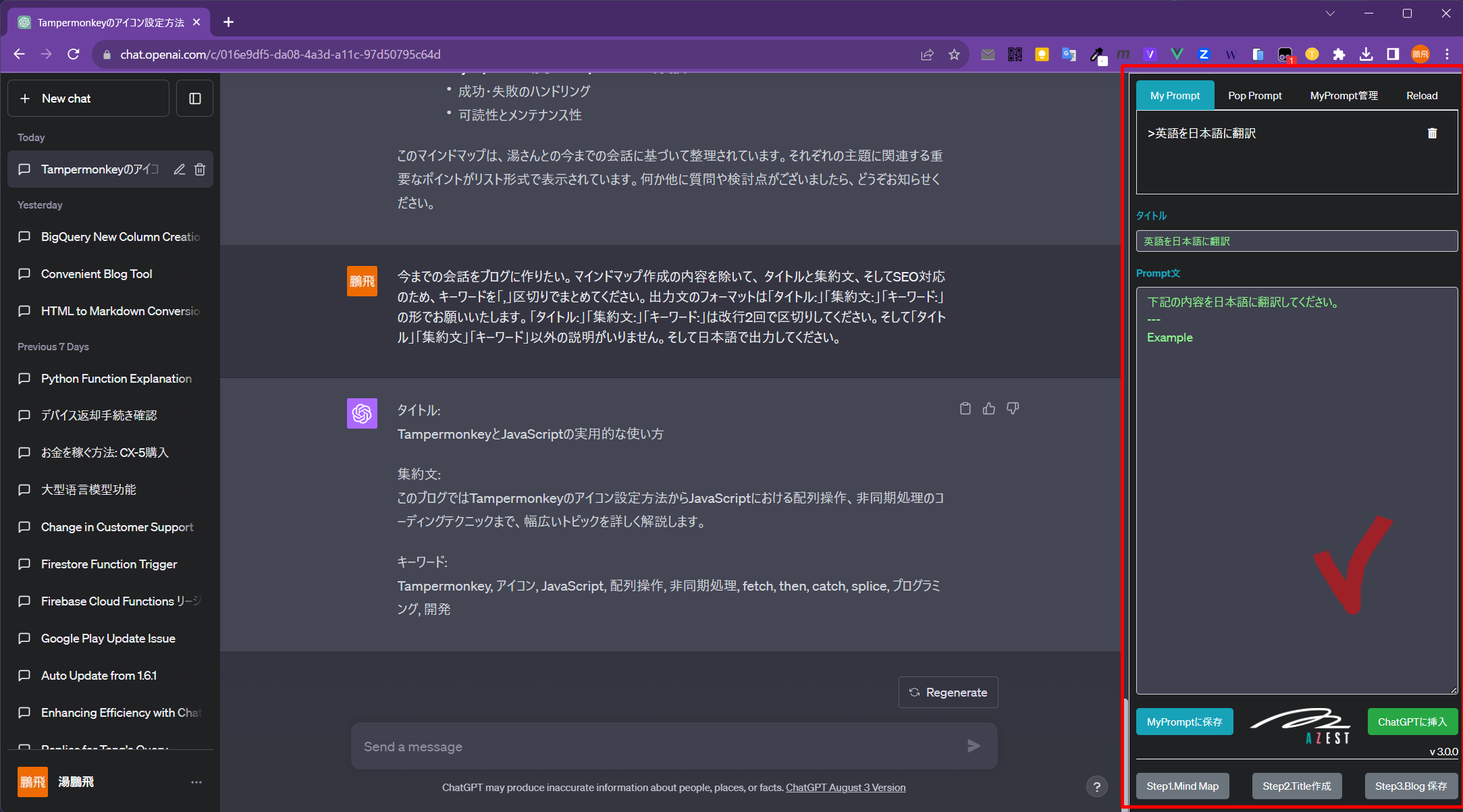This screenshot has width=1463, height=812.
Task: Open Chrome three-dot main menu
Action: click(1447, 55)
